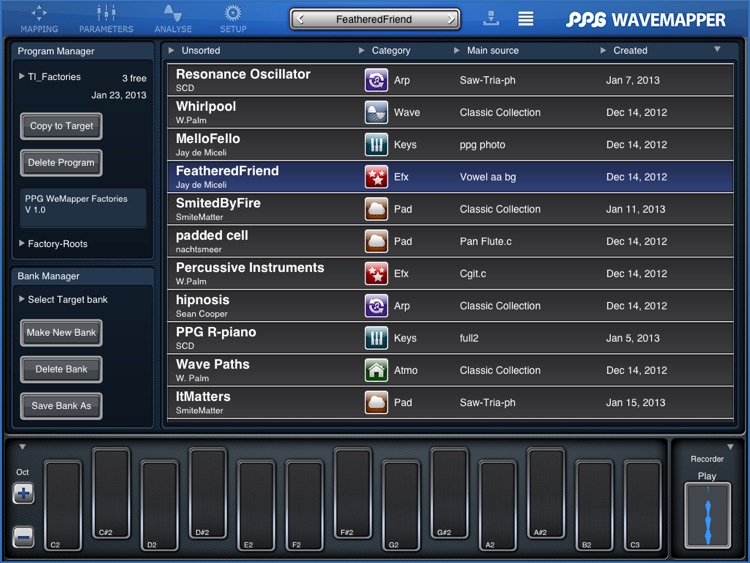Open the Recorder panel dropdown arrow
This screenshot has width=750, height=563.
[x=730, y=447]
